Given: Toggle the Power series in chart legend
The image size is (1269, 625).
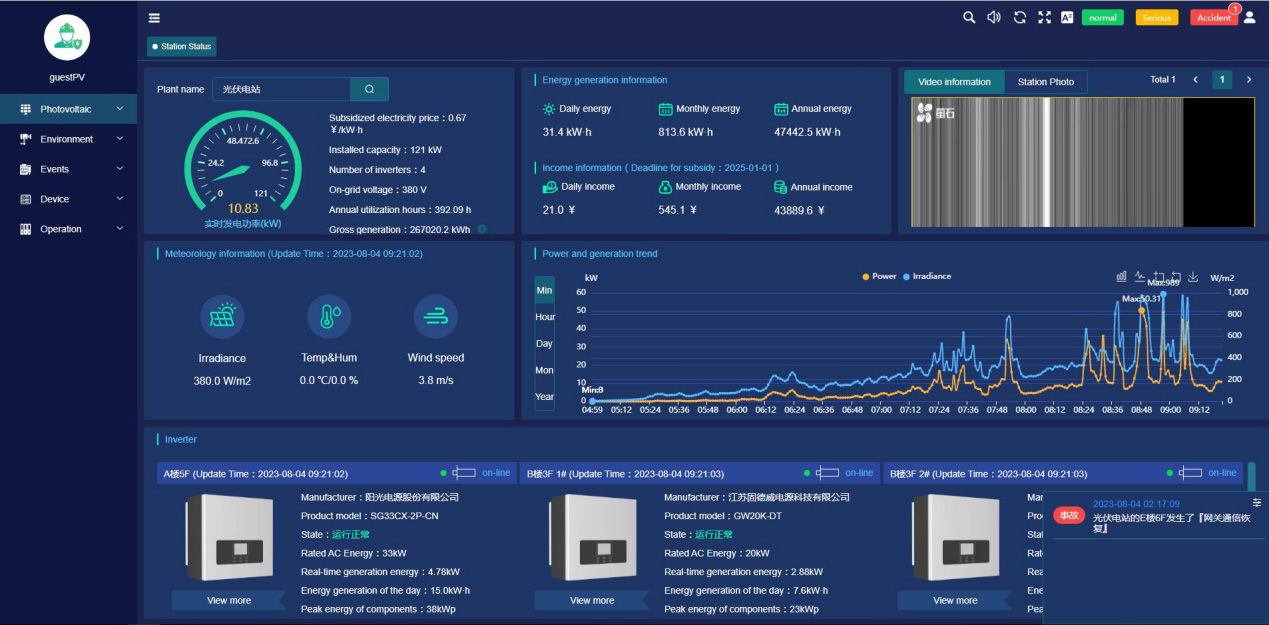Looking at the screenshot, I should click(881, 276).
